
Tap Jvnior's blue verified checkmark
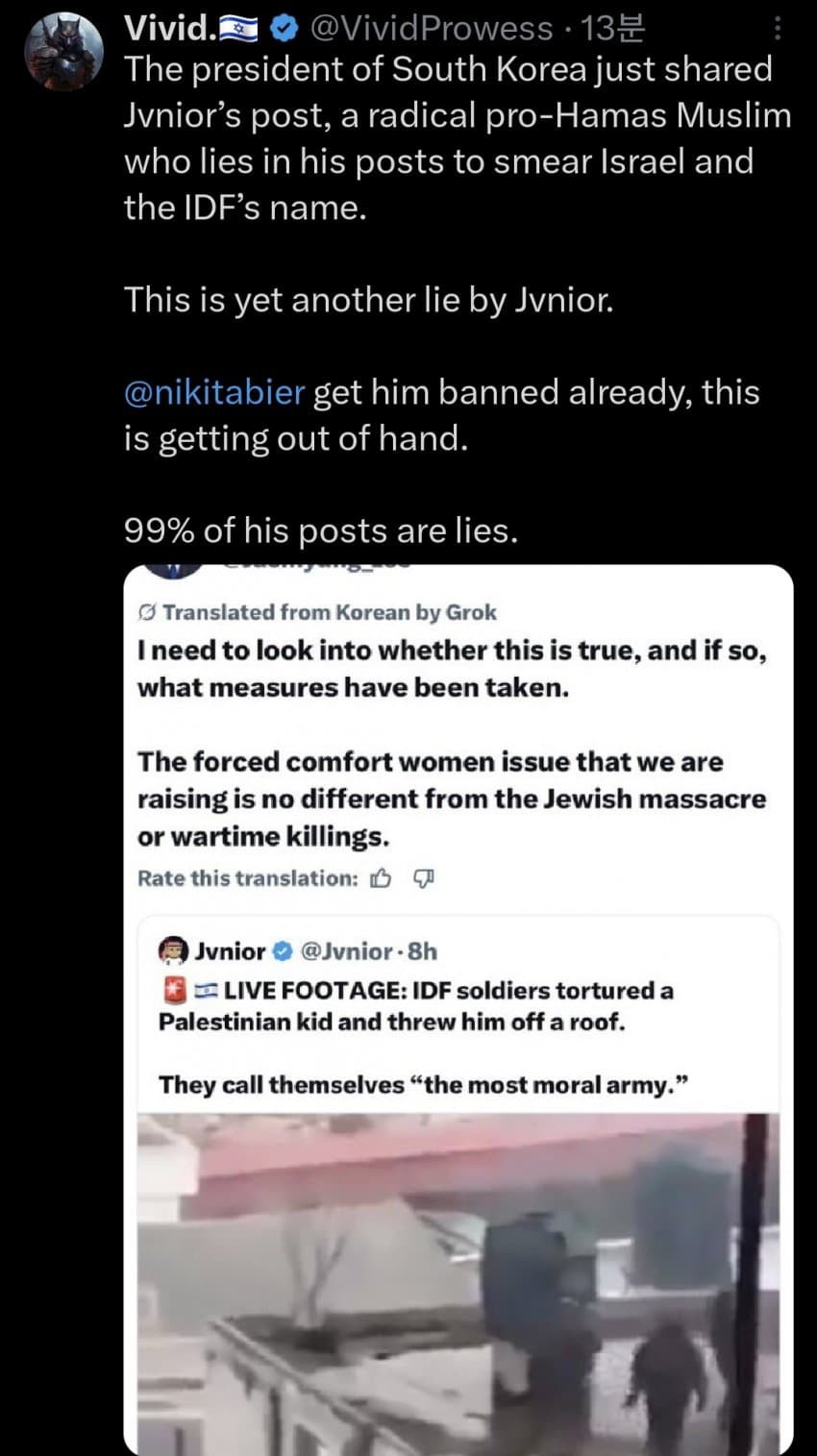[x=283, y=951]
